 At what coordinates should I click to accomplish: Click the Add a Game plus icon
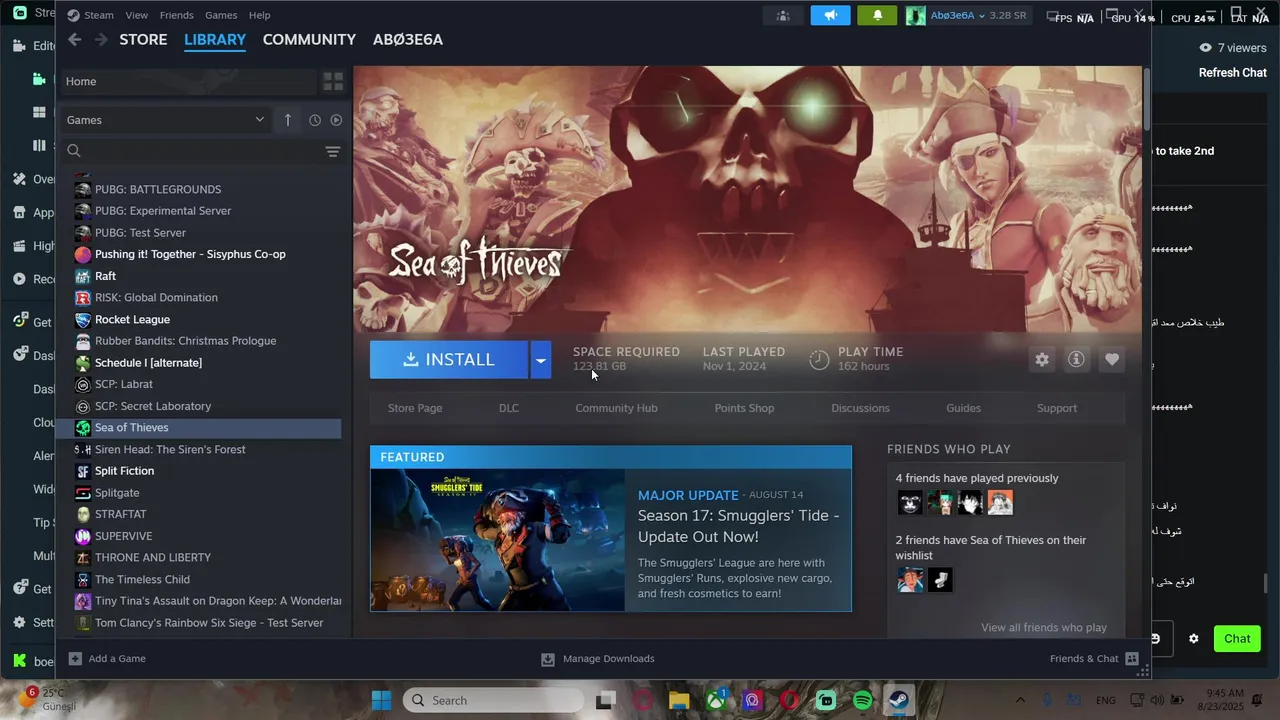[x=75, y=658]
